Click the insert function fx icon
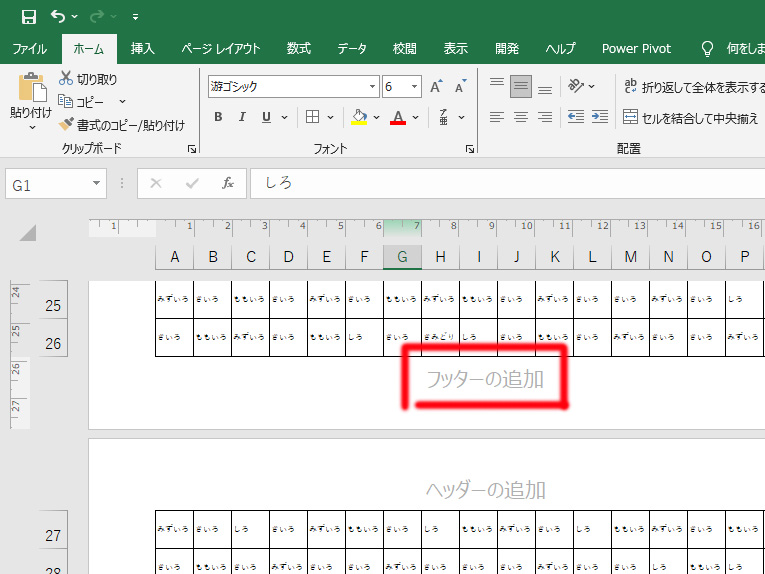 coord(228,183)
